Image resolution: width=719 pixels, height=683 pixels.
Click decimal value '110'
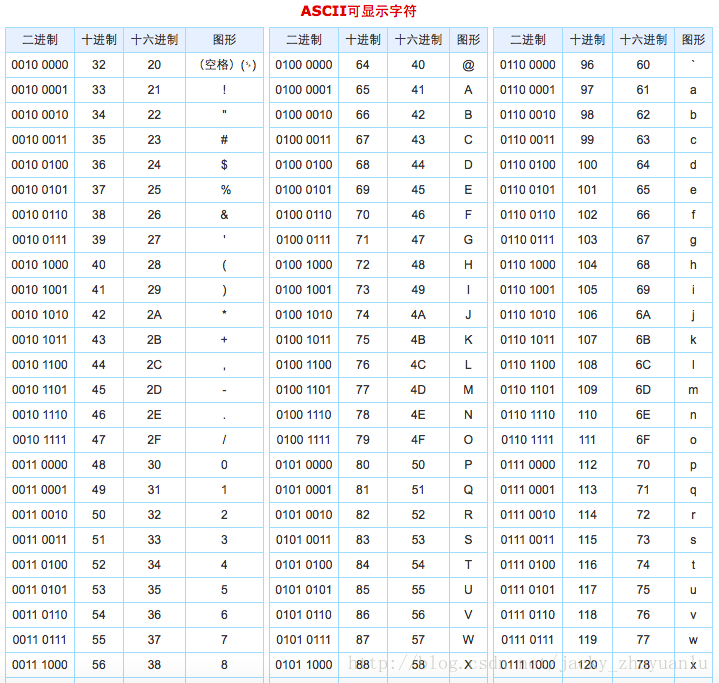coord(587,415)
